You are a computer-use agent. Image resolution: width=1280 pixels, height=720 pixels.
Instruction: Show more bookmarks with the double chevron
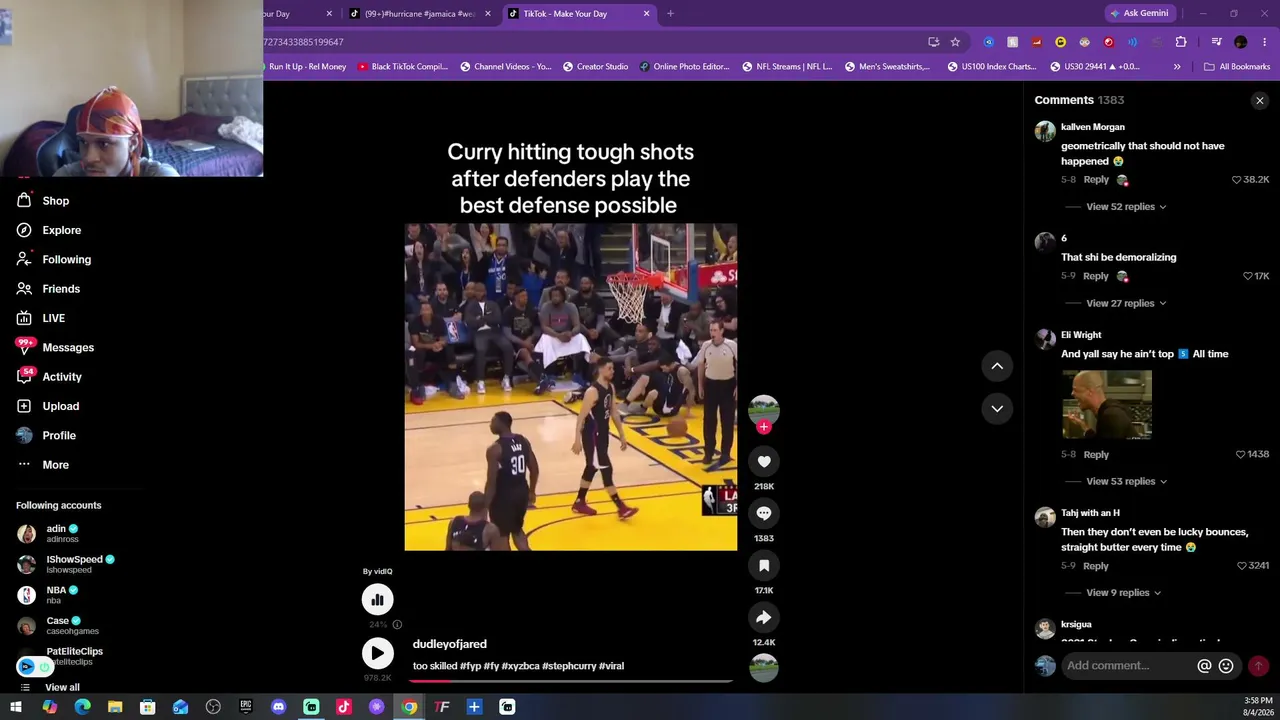[1177, 67]
